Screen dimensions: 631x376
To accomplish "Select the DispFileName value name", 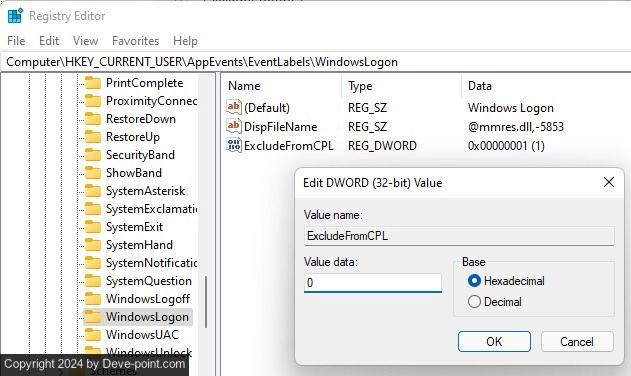I will pyautogui.click(x=280, y=126).
